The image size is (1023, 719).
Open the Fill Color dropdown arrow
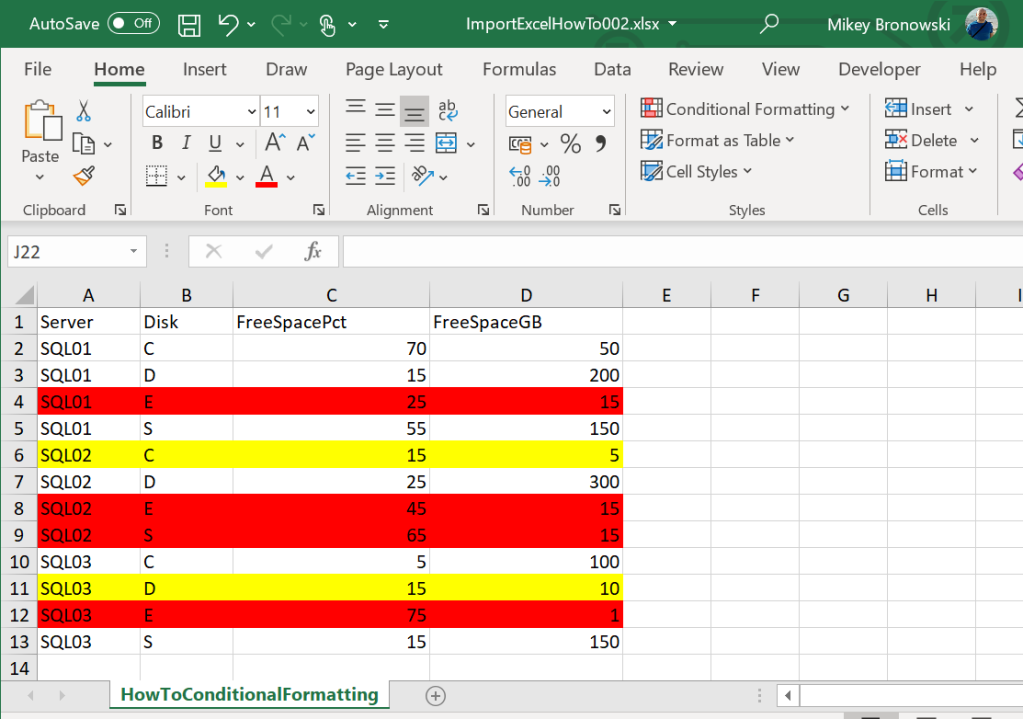pos(239,176)
